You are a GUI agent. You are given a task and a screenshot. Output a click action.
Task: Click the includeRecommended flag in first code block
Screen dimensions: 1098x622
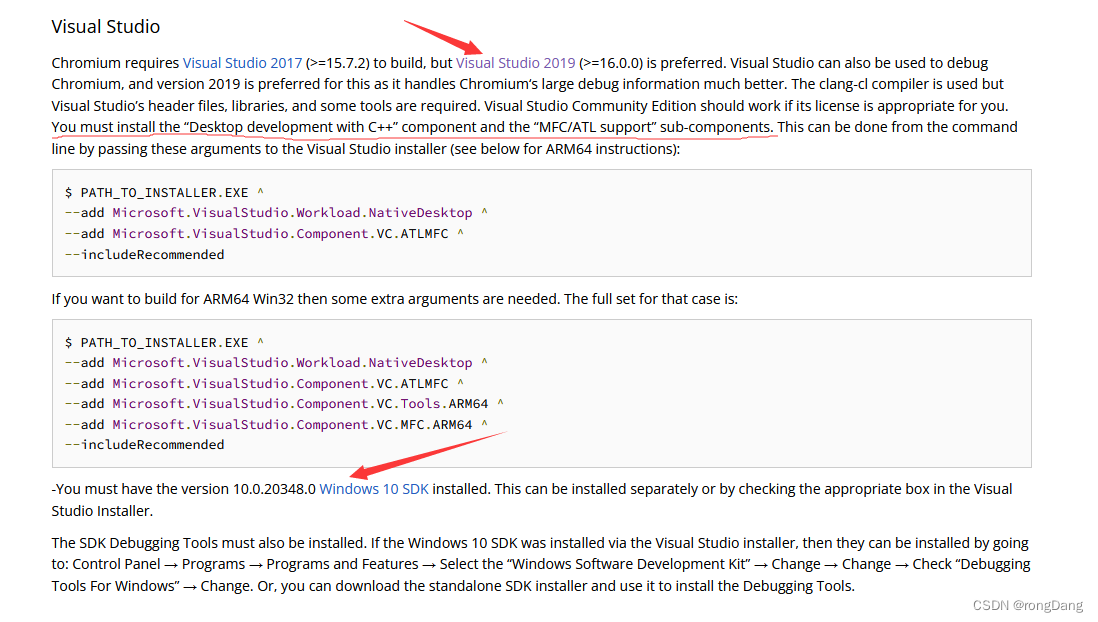click(142, 254)
